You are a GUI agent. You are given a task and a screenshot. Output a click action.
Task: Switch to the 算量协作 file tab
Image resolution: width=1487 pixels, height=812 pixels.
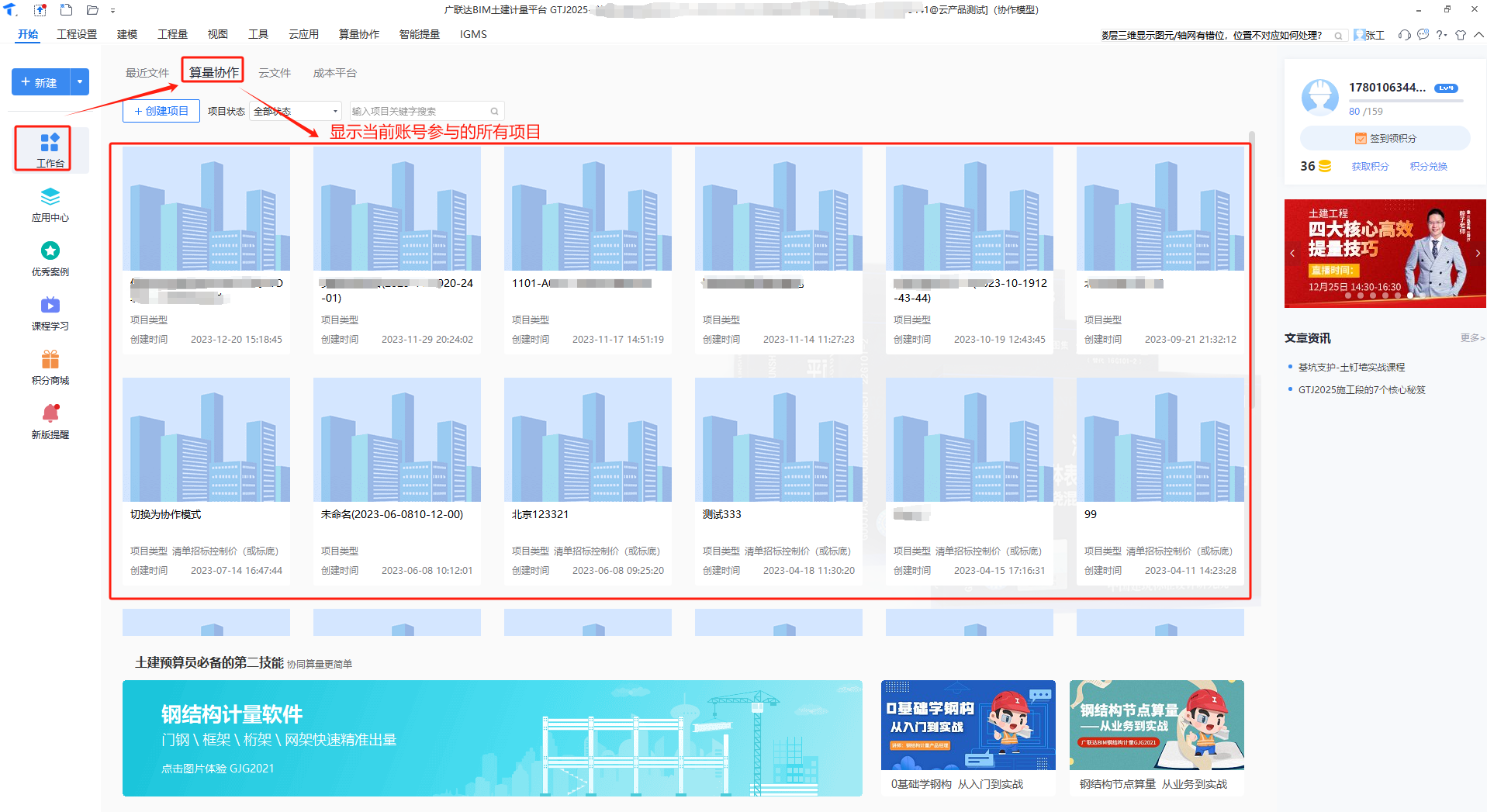click(x=213, y=72)
